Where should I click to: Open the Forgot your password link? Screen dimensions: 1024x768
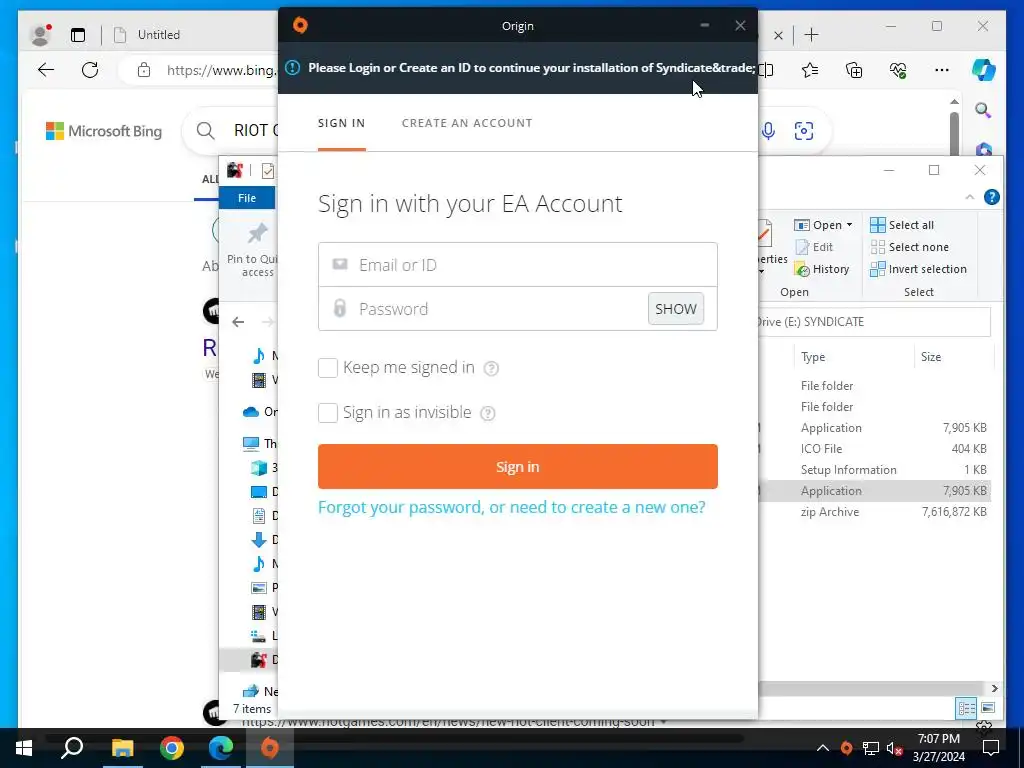[511, 507]
